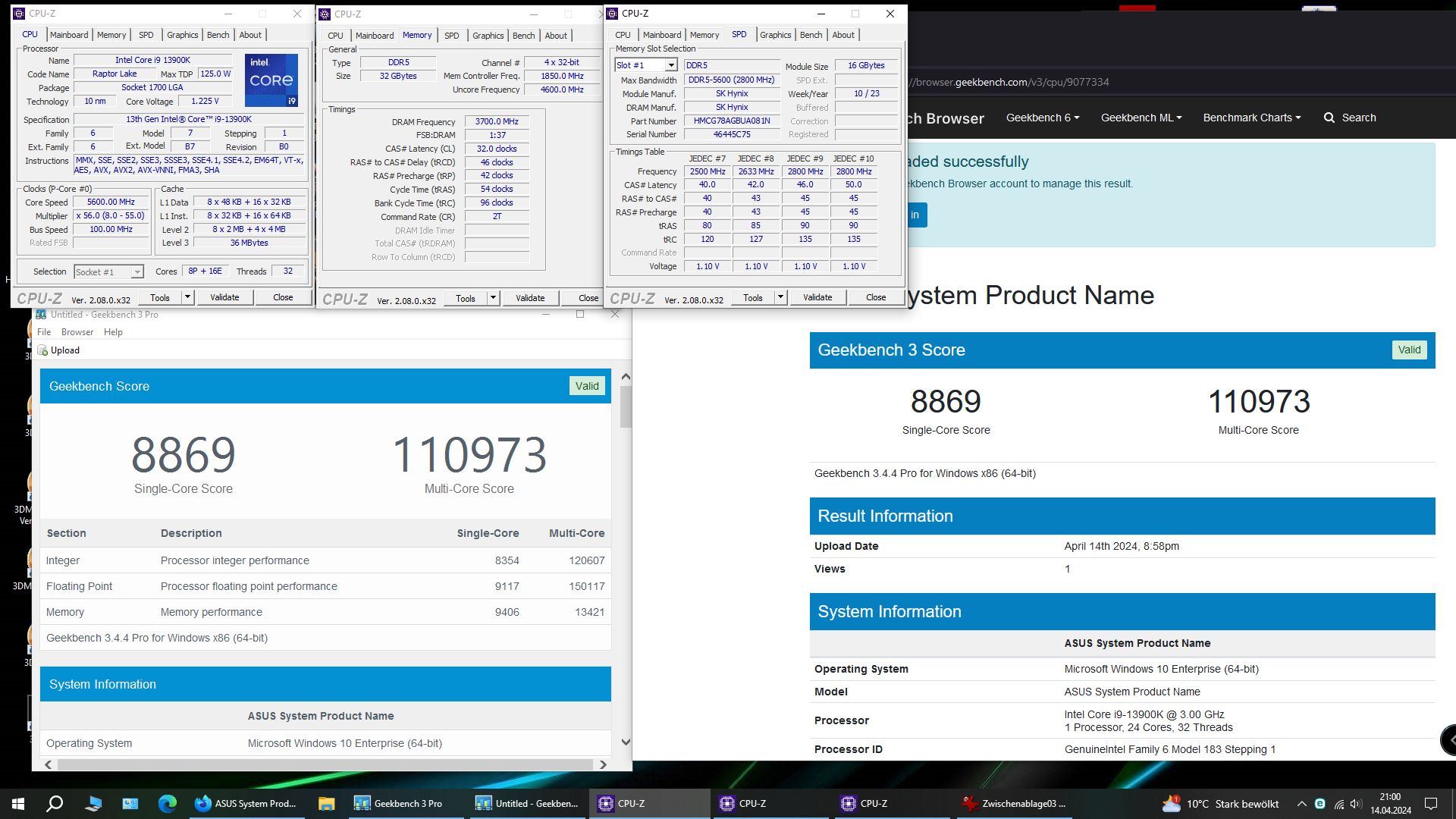The height and width of the screenshot is (819, 1456).
Task: Open Tools dropdown arrow in CPU-Z Memory window
Action: 493,298
